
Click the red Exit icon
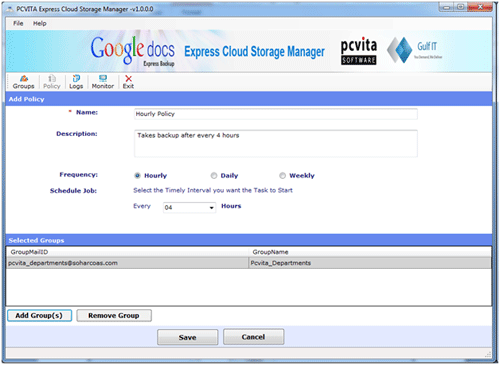[128, 82]
